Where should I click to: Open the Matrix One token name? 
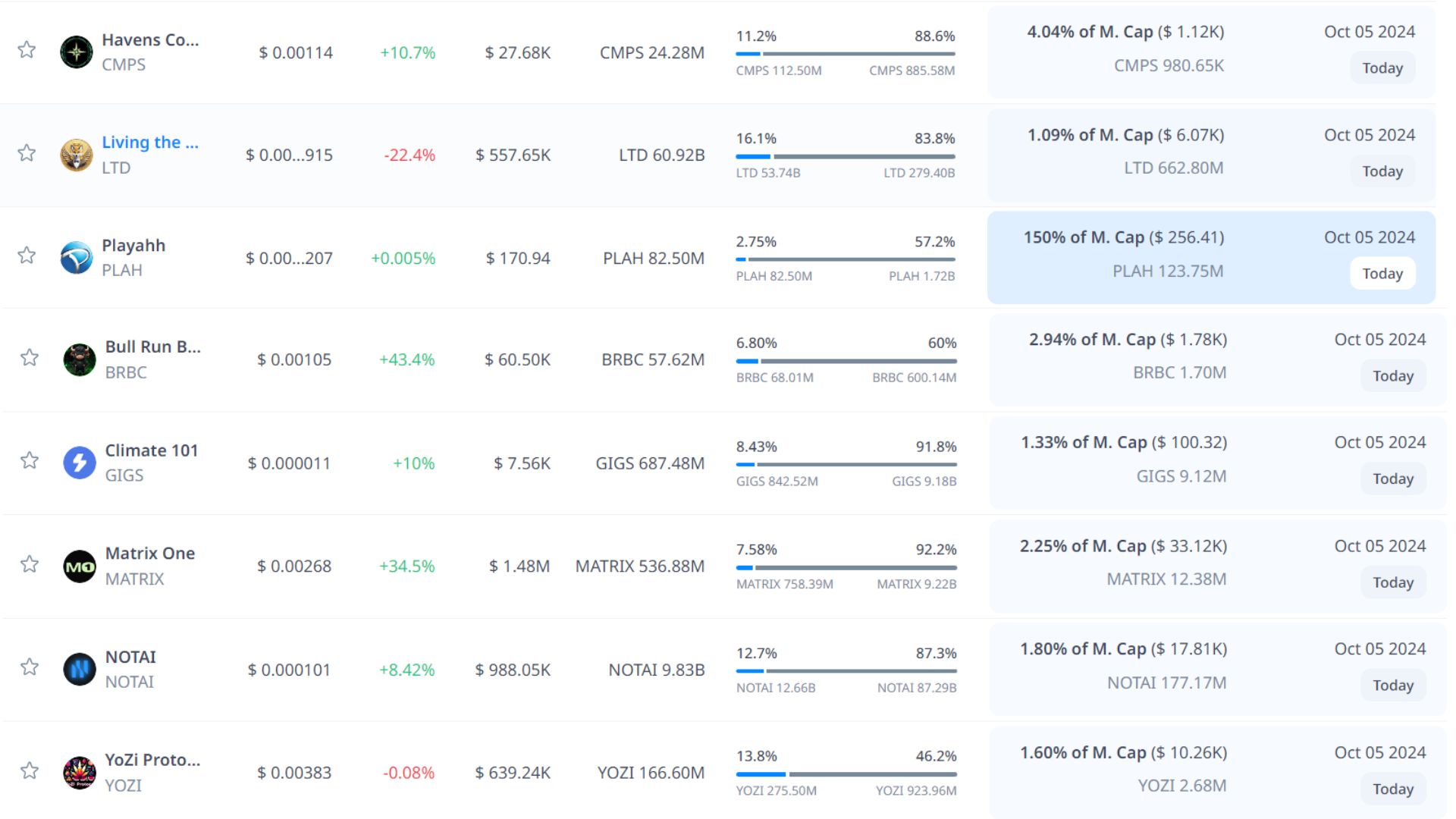pyautogui.click(x=150, y=554)
